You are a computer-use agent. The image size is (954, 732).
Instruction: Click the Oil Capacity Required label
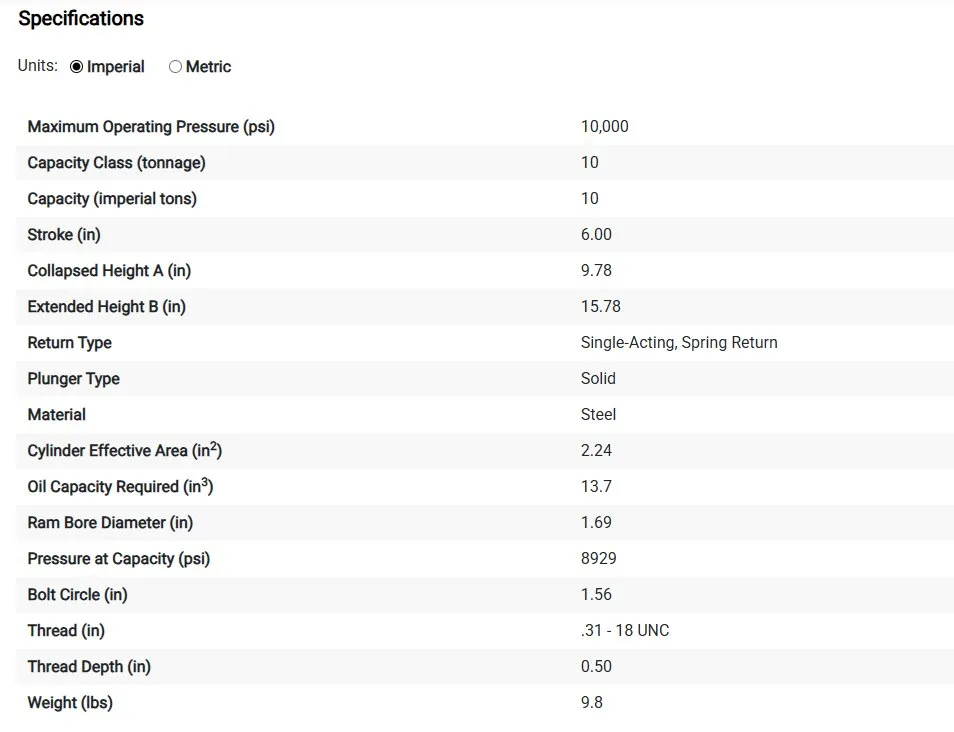click(120, 486)
